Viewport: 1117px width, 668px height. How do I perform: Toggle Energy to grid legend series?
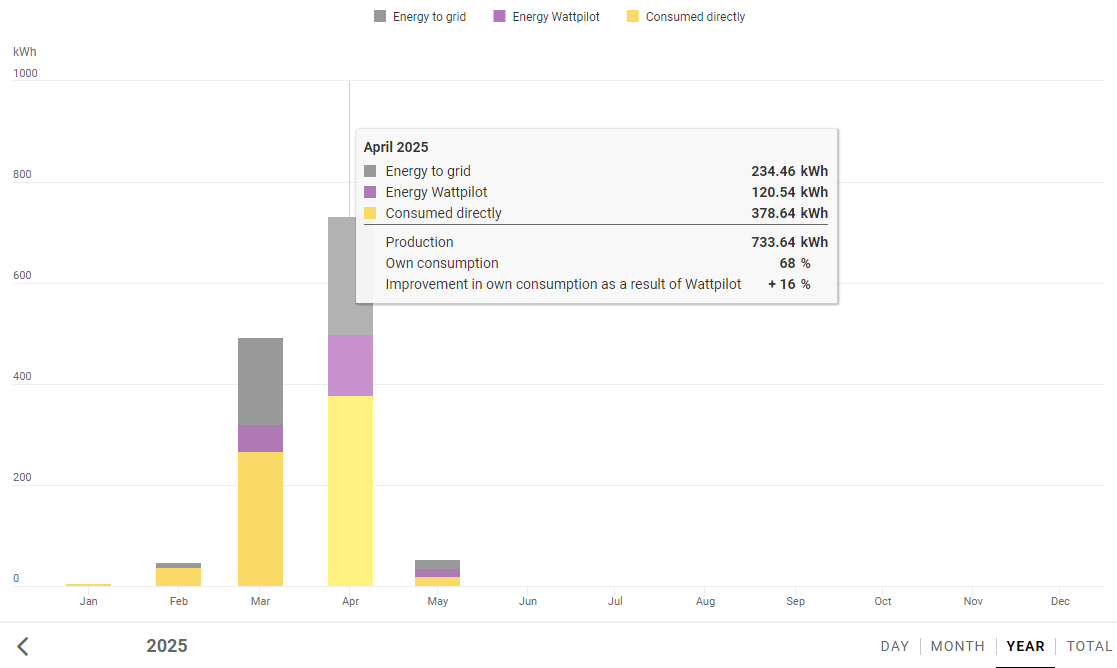pos(420,17)
